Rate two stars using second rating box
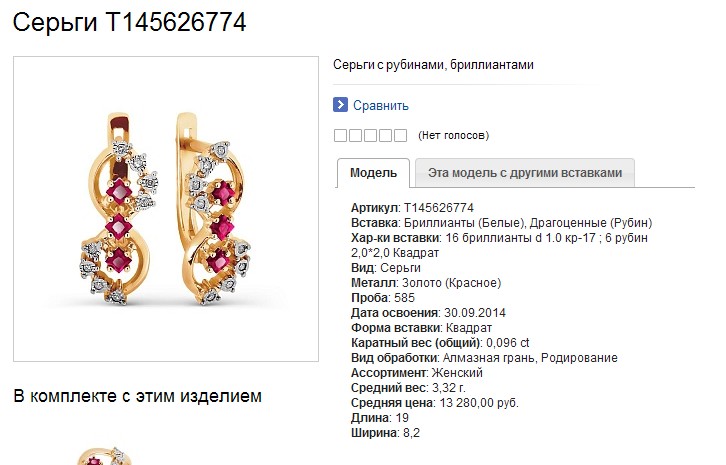The height and width of the screenshot is (465, 726). coord(356,135)
